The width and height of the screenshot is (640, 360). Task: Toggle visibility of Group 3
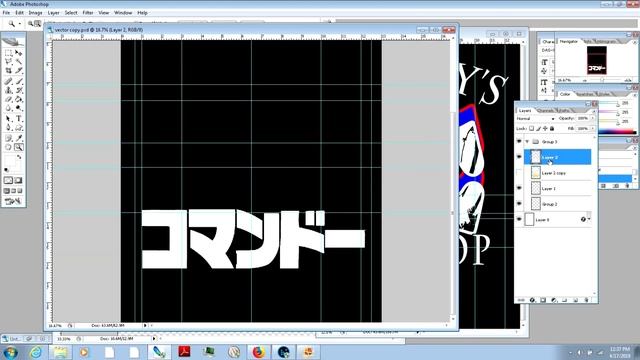(519, 142)
